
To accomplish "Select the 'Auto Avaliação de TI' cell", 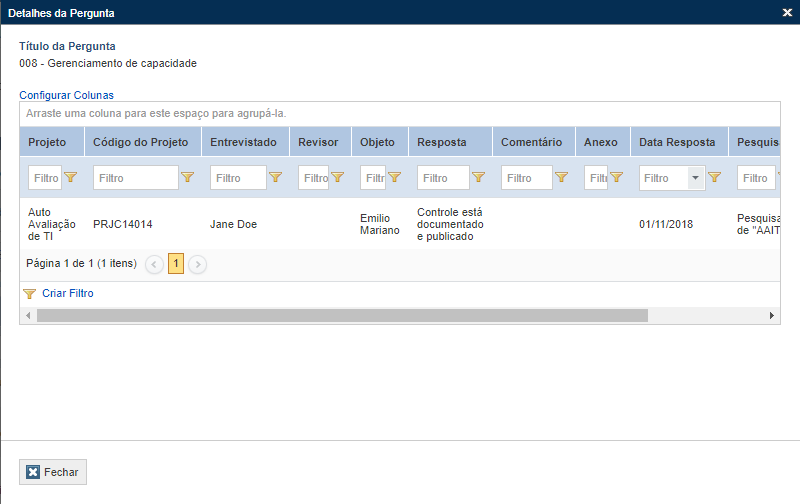I will (52, 224).
